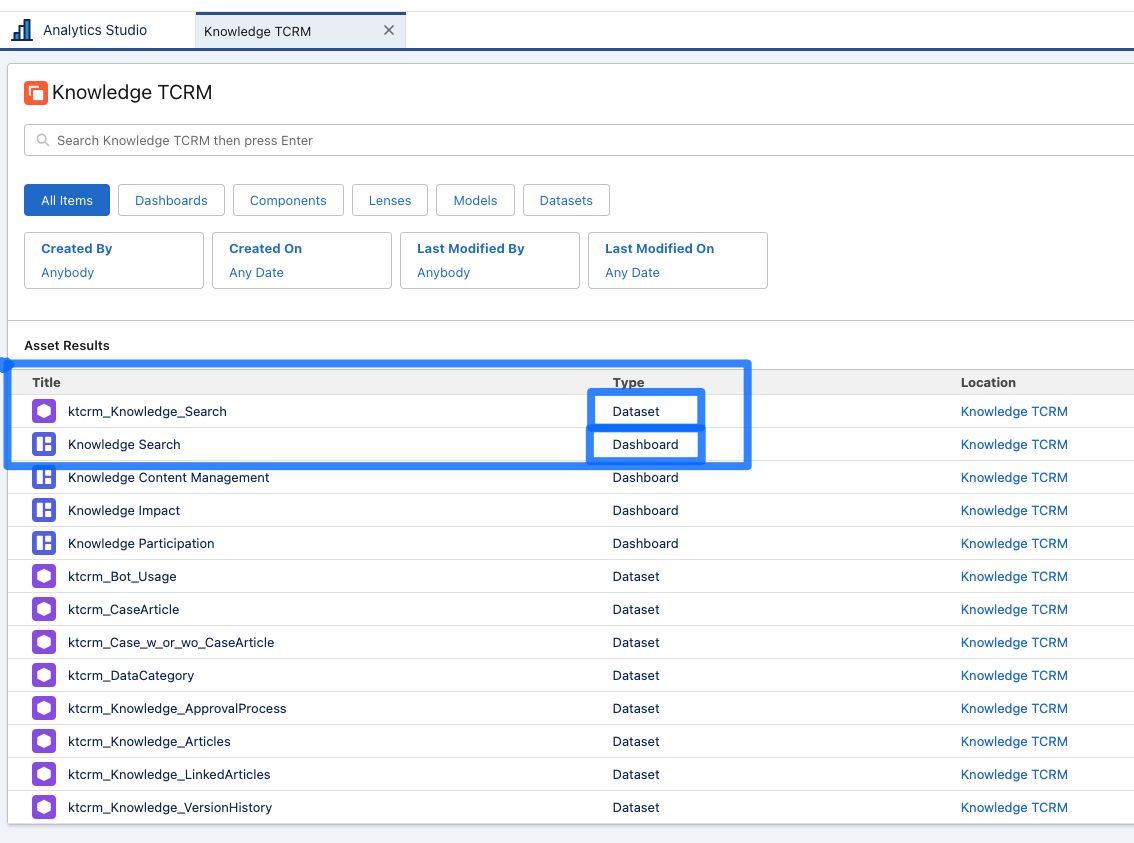Open the Created On date filter
The width and height of the screenshot is (1134, 843).
click(x=302, y=260)
